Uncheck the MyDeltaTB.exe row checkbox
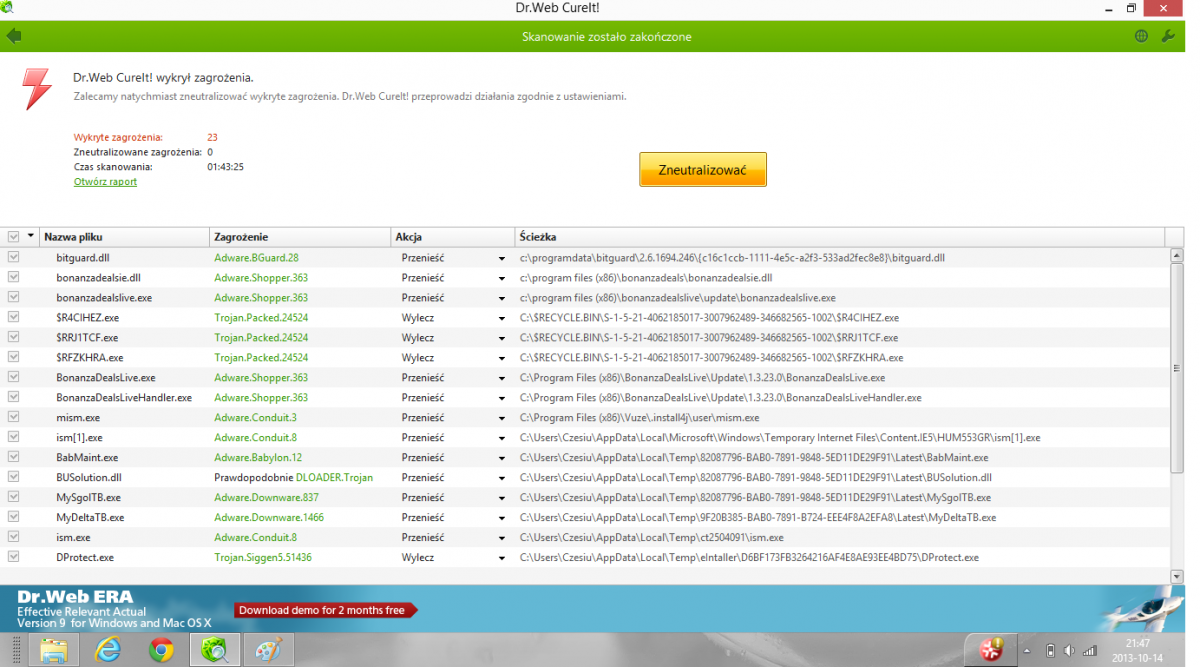The width and height of the screenshot is (1200, 667). [x=13, y=517]
